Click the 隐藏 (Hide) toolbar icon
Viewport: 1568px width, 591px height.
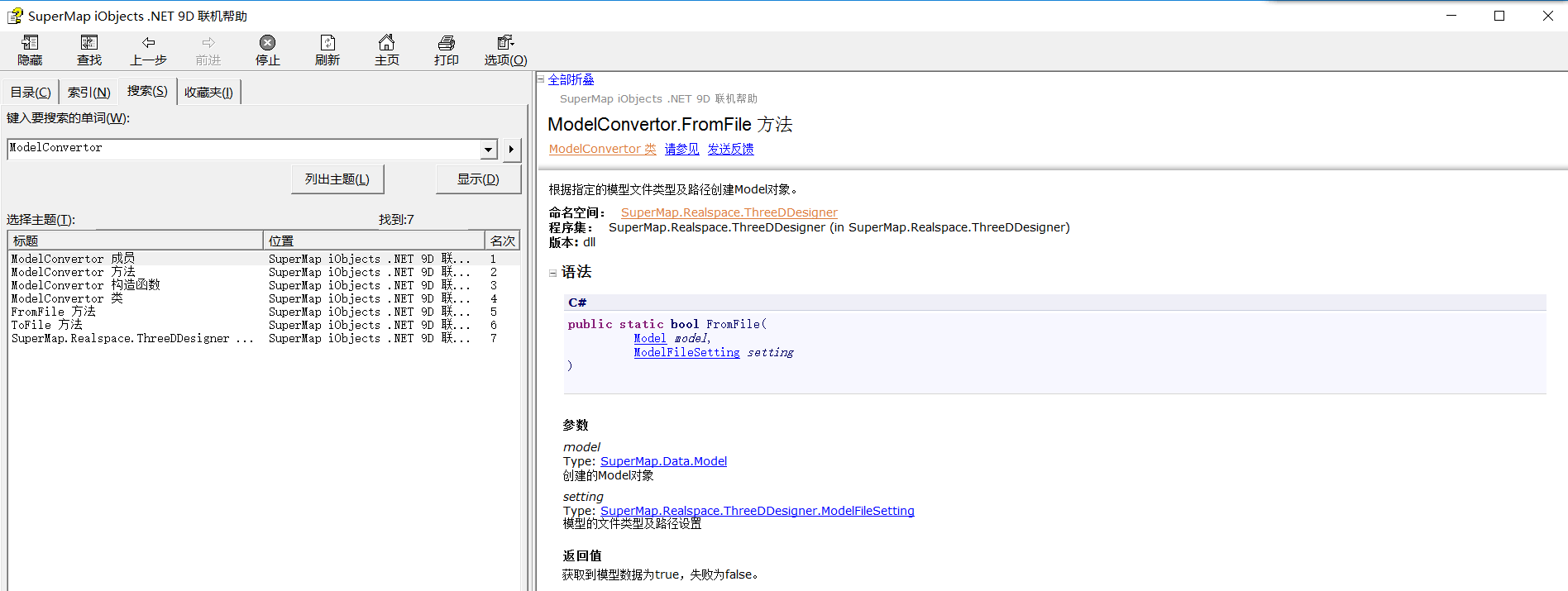[30, 43]
